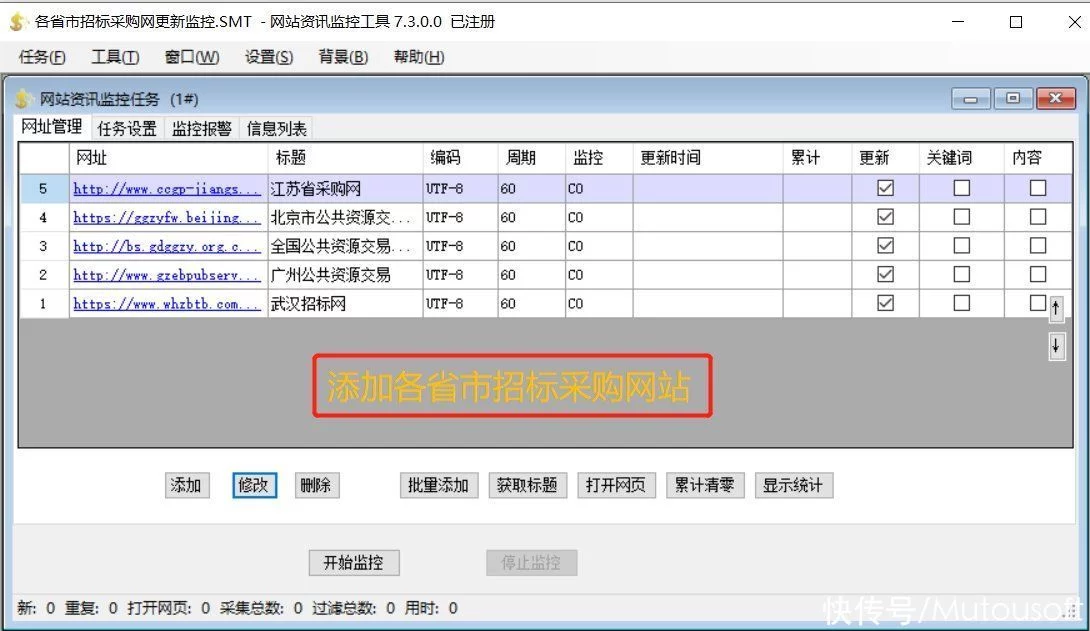
Task: Click the monitoring task sub-window icon
Action: pos(24,99)
